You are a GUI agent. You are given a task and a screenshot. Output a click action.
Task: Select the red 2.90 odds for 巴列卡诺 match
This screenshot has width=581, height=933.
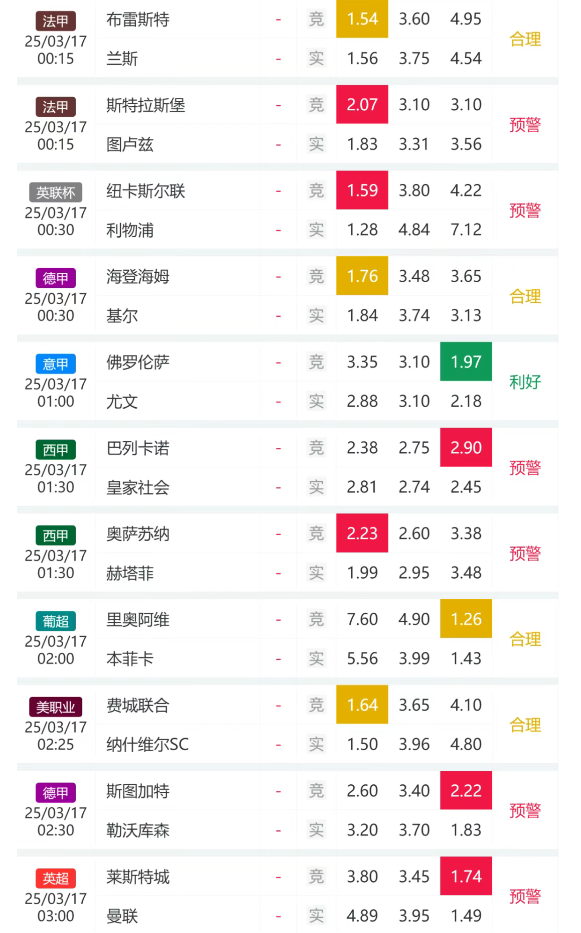pyautogui.click(x=466, y=447)
